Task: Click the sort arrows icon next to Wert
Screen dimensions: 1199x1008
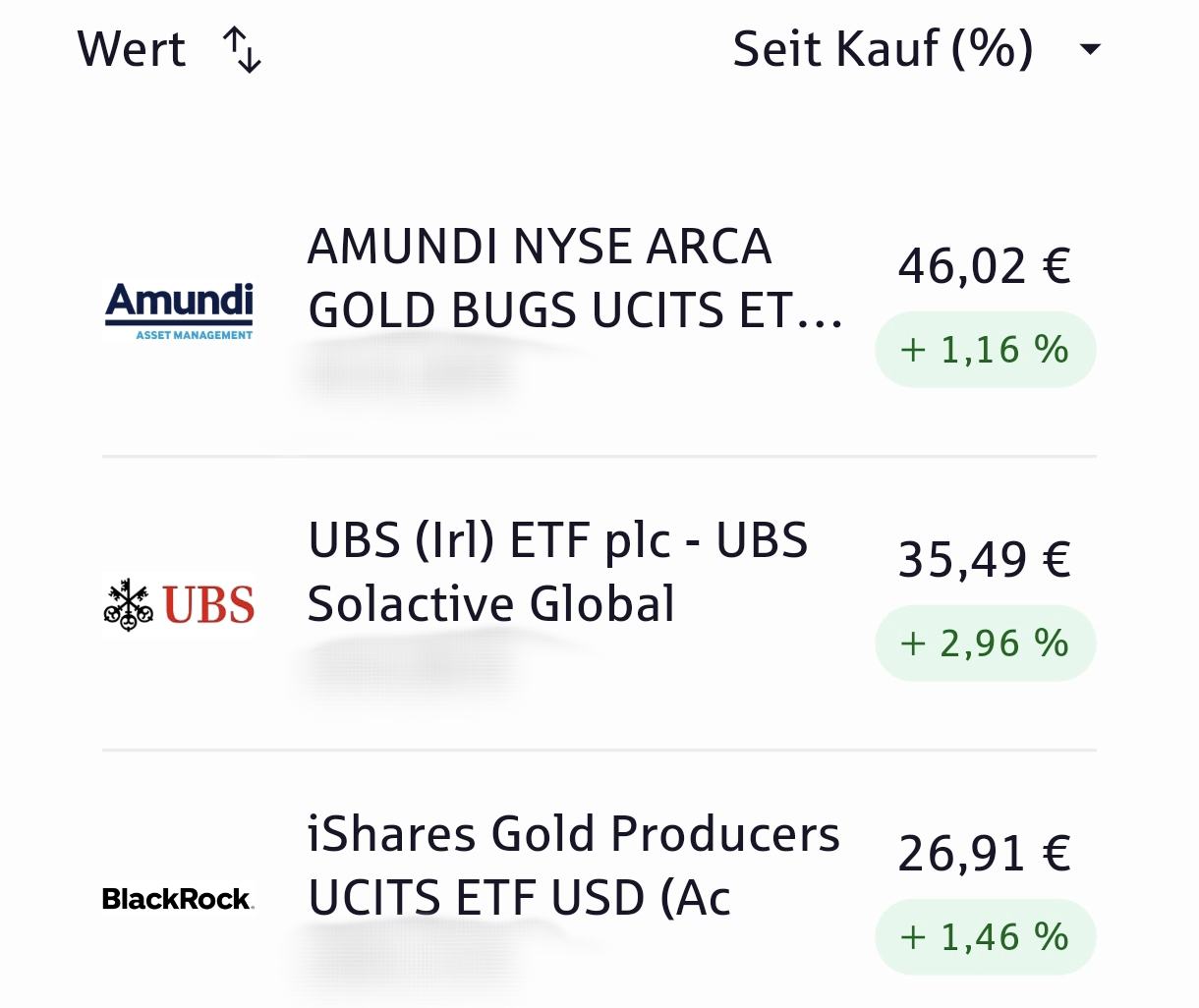Action: 242,50
